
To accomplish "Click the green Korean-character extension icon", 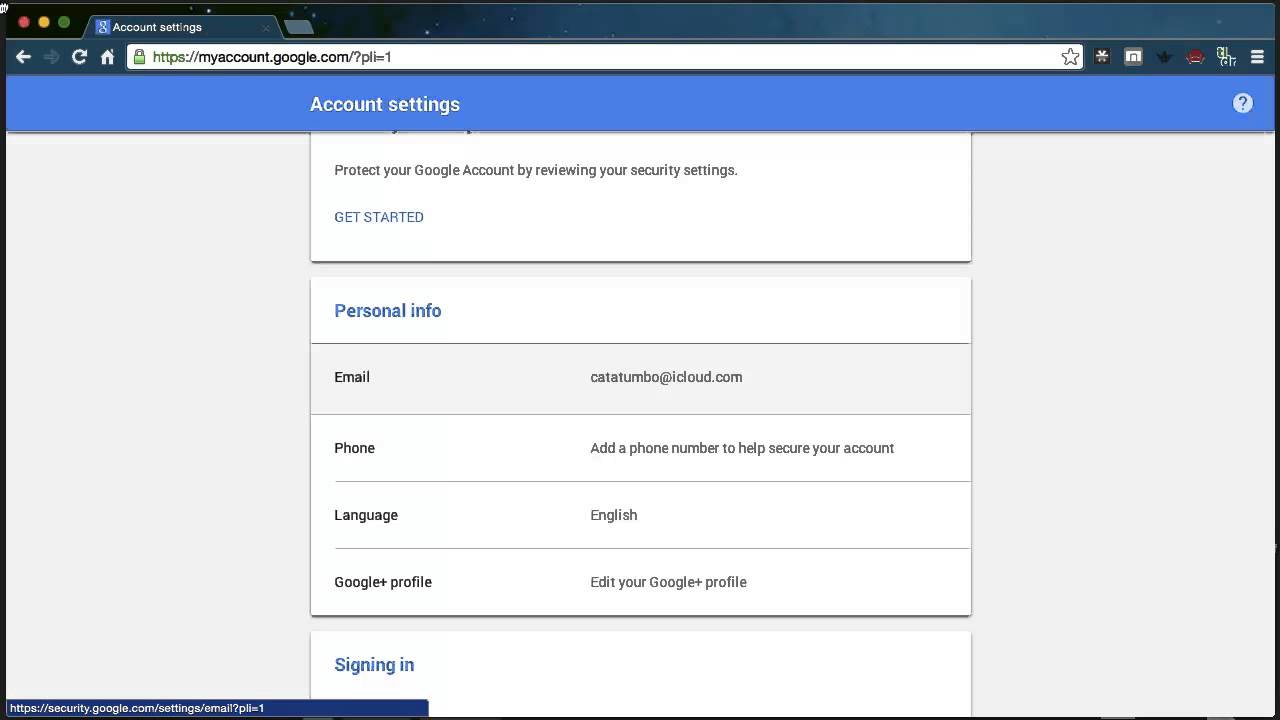I will [x=1226, y=57].
